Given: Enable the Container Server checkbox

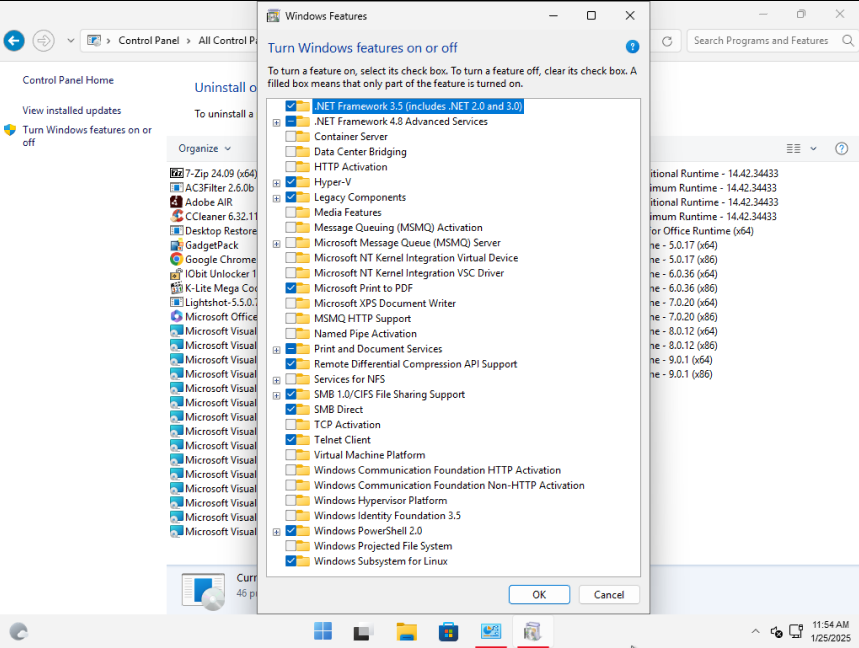Looking at the screenshot, I should [291, 136].
